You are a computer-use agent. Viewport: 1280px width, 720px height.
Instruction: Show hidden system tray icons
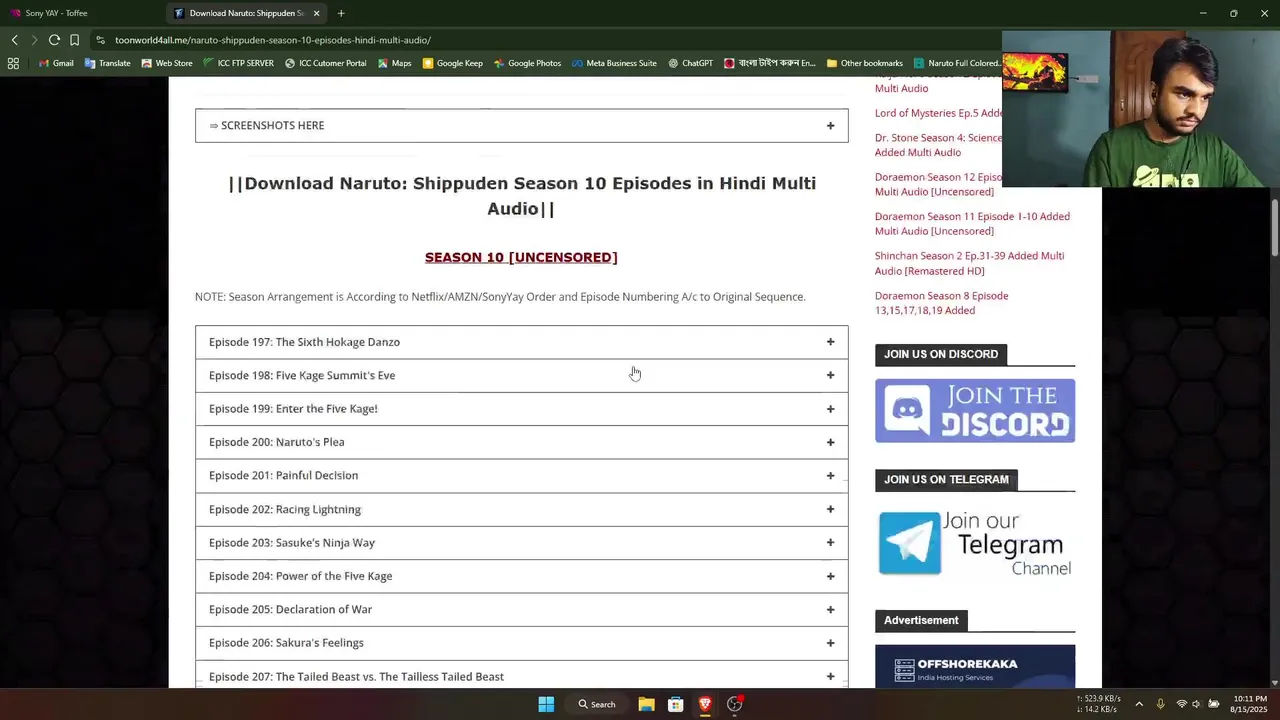pos(1138,704)
